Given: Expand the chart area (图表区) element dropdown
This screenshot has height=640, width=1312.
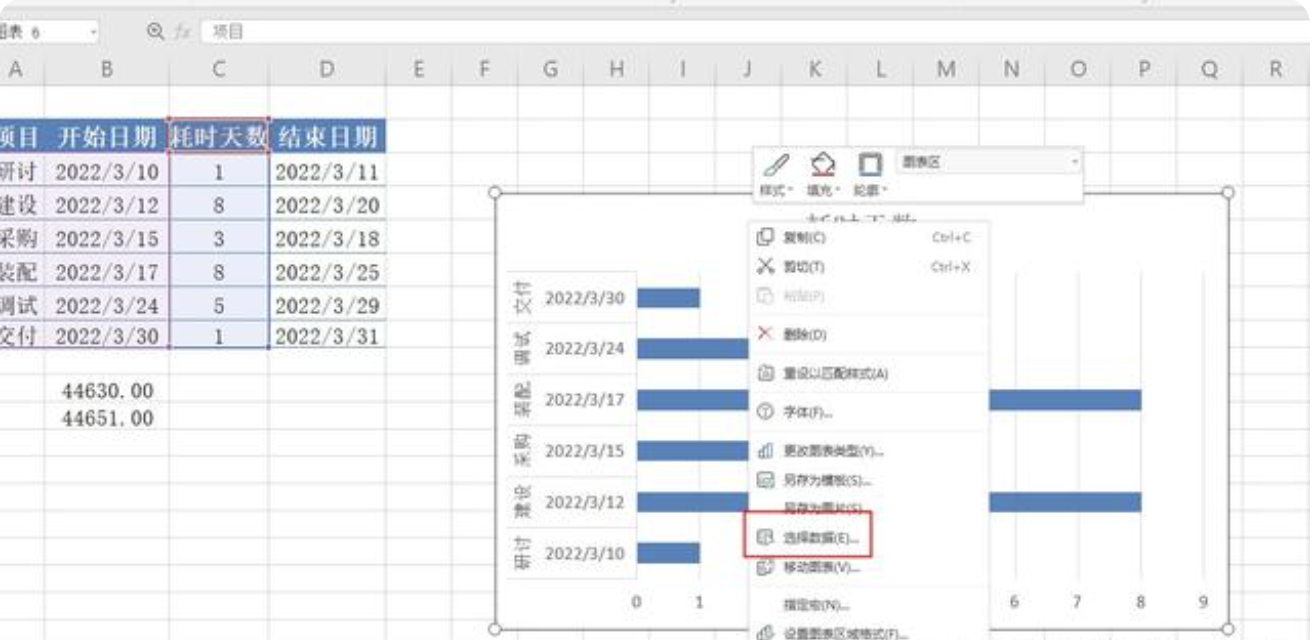Looking at the screenshot, I should [x=1075, y=161].
